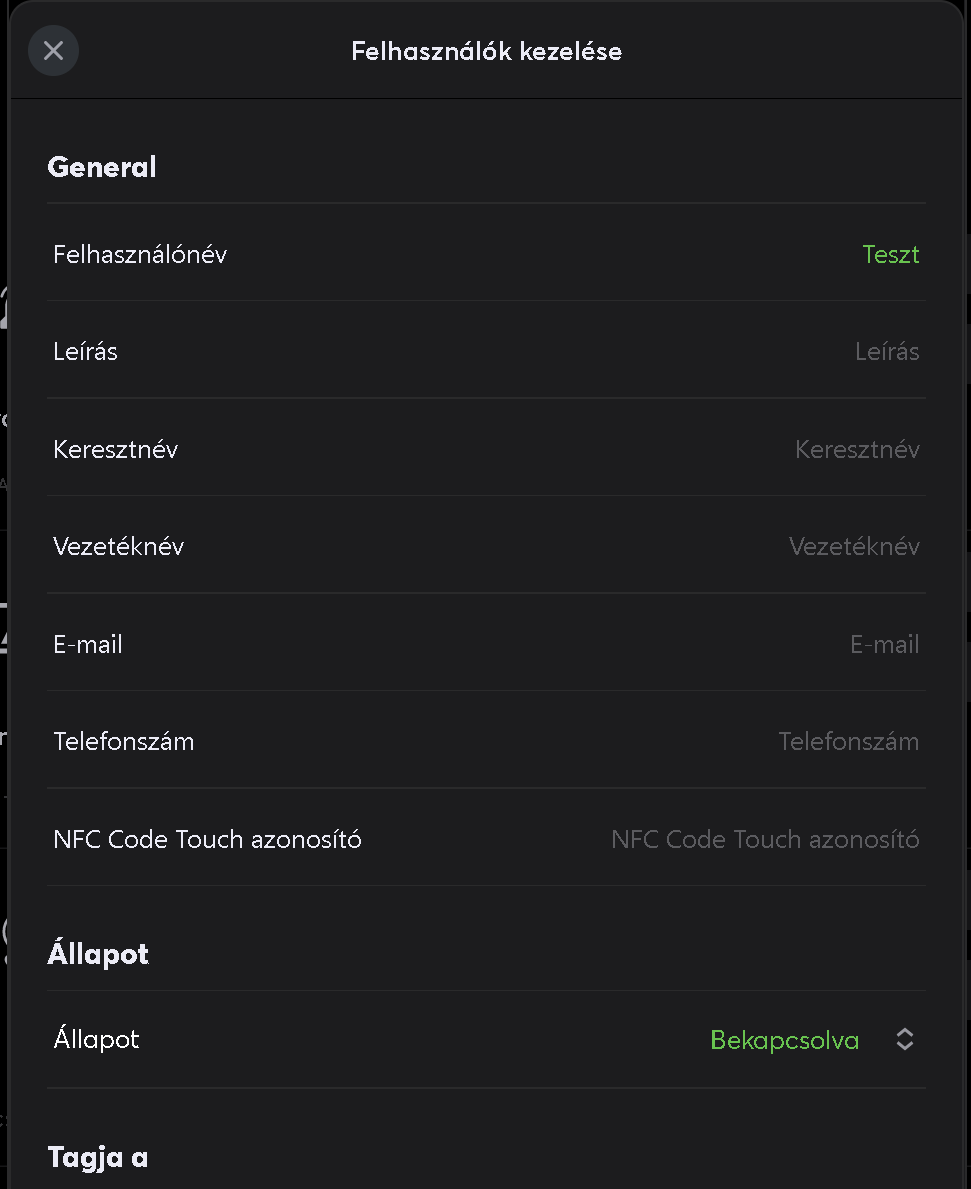The image size is (971, 1189).
Task: Select the white Telefonszám row label
Action: [x=124, y=742]
